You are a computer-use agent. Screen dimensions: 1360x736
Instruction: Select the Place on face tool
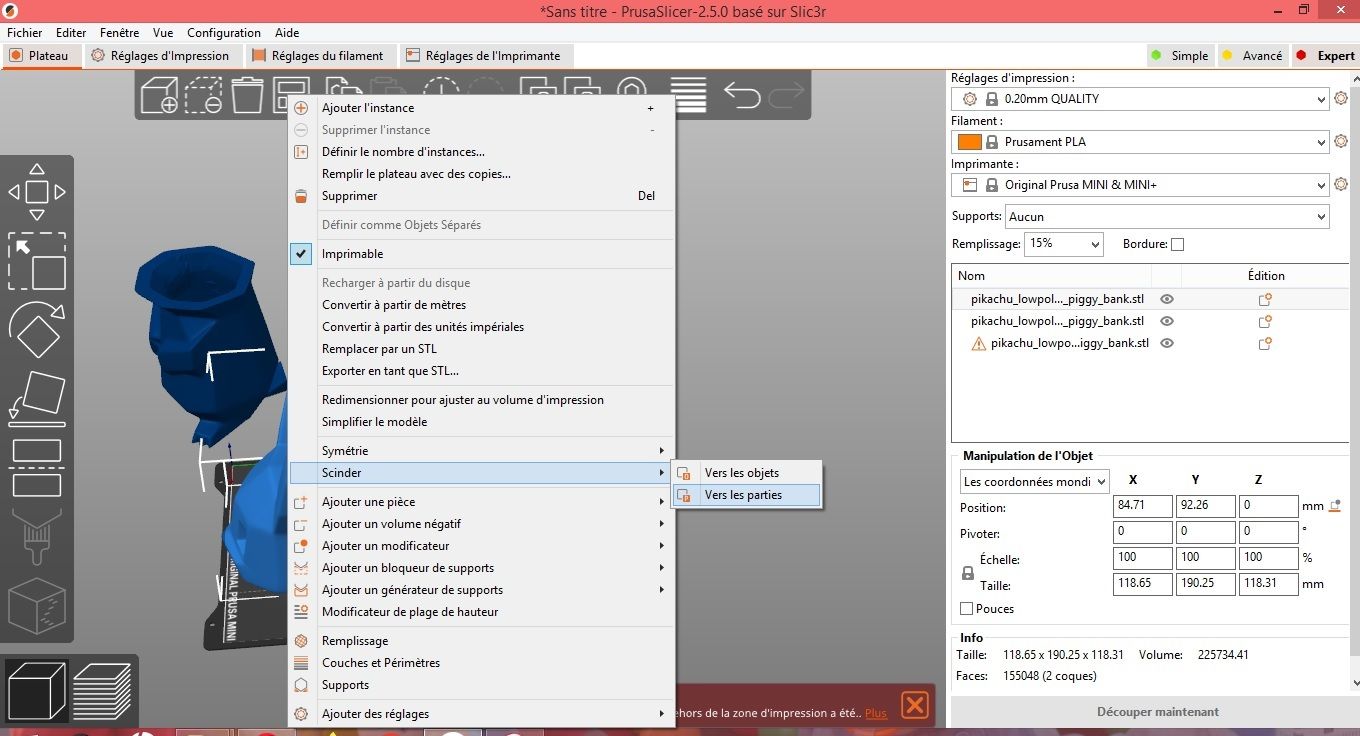coord(37,397)
